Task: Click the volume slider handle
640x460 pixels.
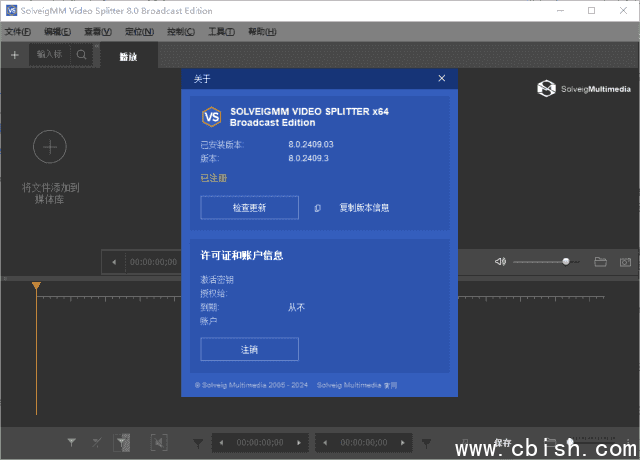Action: [566, 261]
